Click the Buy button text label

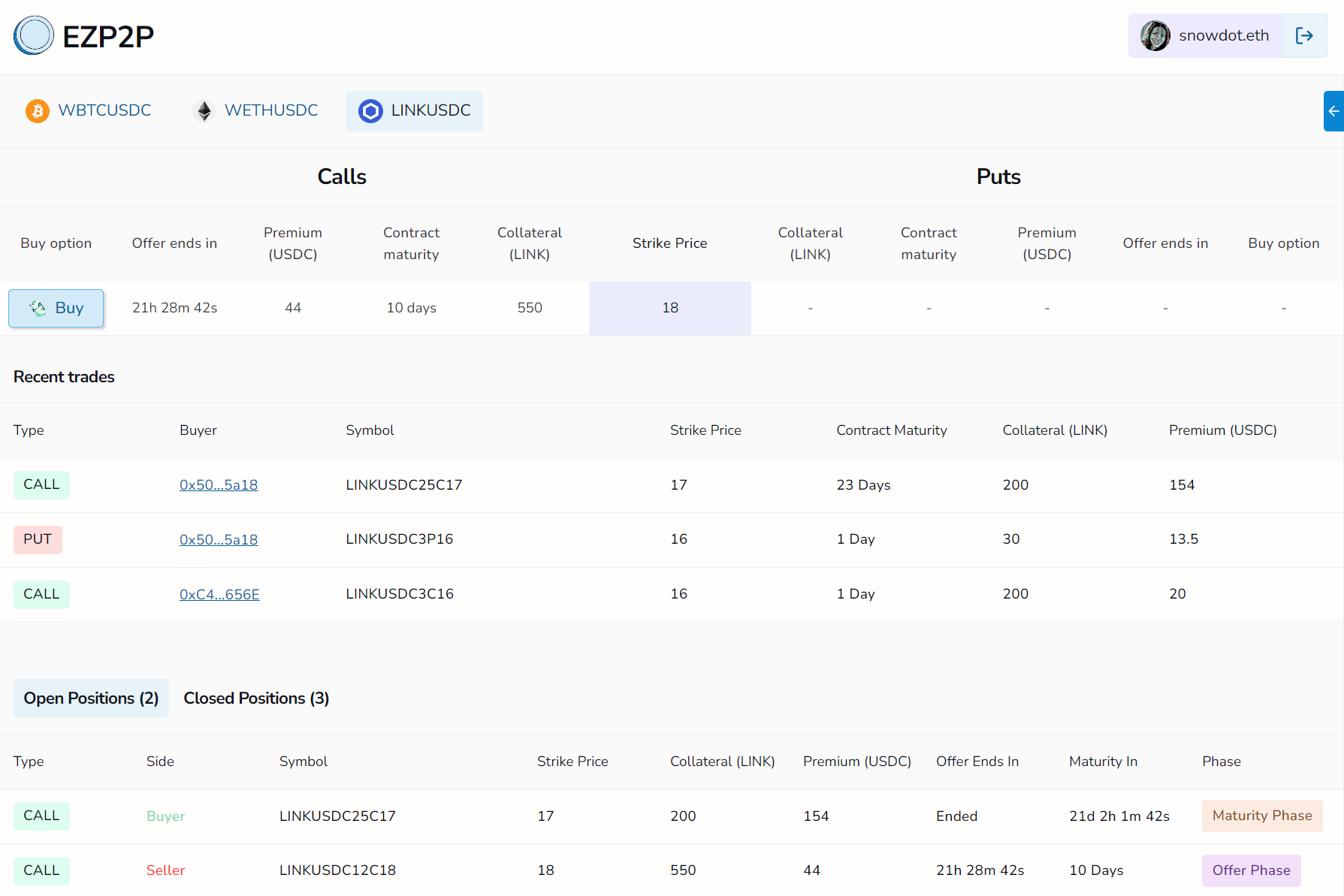pyautogui.click(x=69, y=308)
